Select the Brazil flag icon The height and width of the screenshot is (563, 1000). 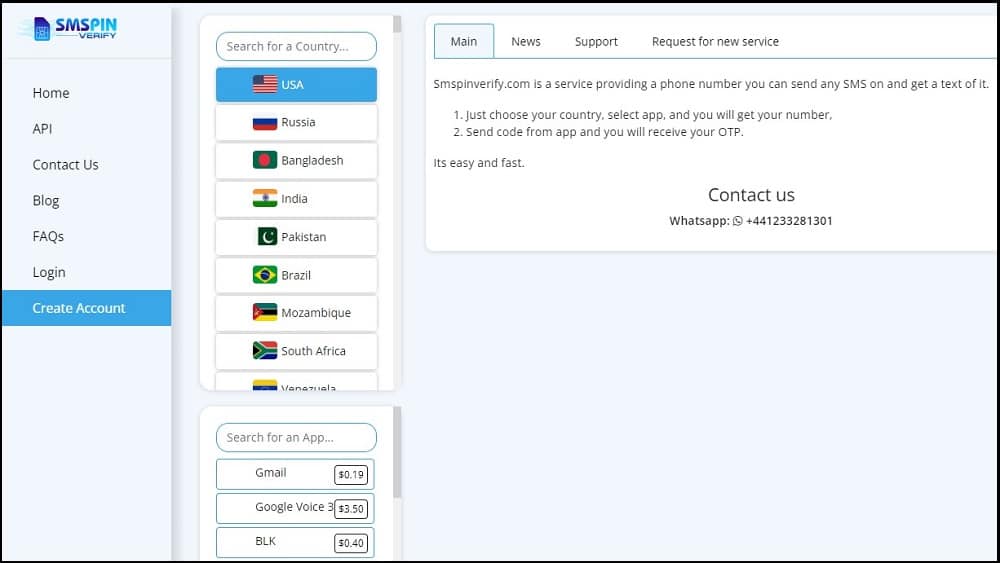[x=265, y=275]
